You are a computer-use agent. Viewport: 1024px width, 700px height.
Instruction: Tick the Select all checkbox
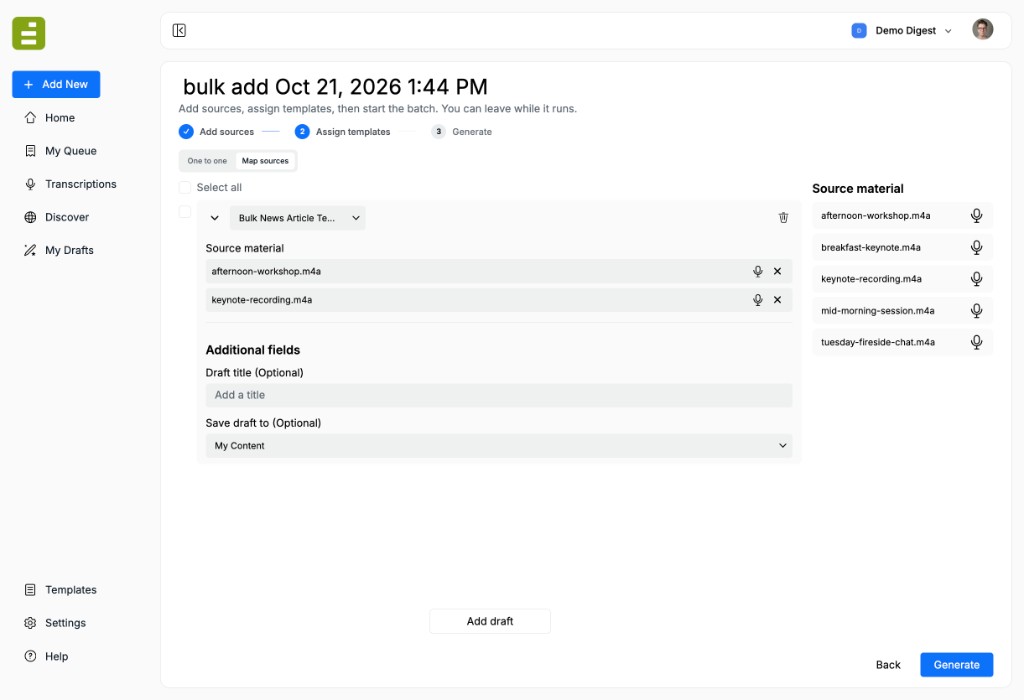click(185, 187)
